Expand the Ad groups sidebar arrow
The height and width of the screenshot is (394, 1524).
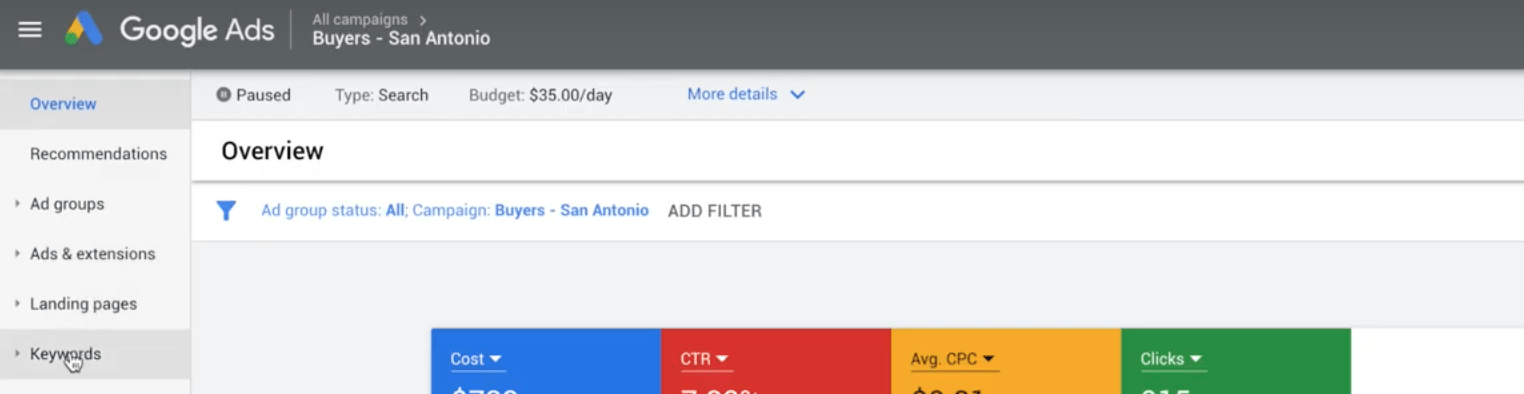tap(17, 204)
